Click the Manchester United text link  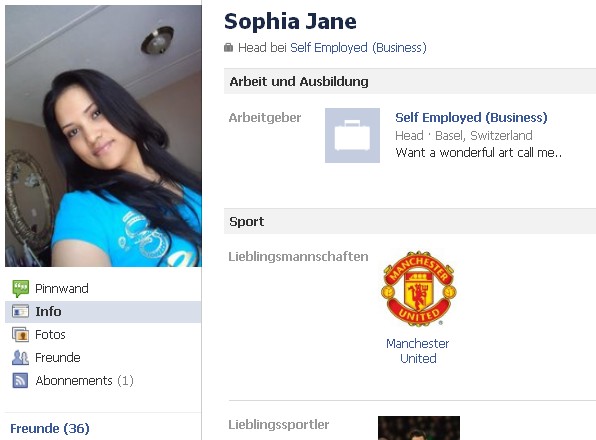[x=418, y=351]
